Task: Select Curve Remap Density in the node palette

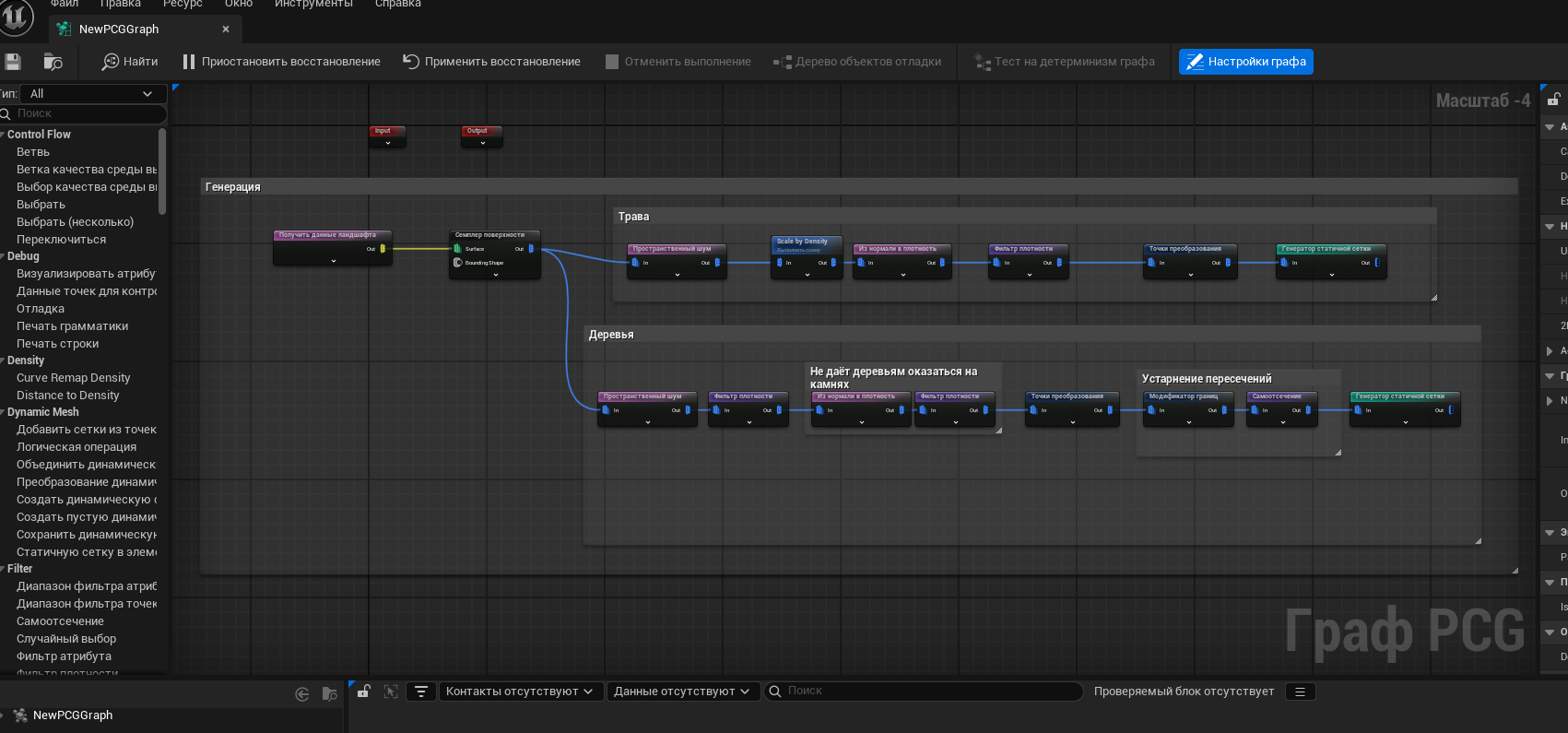Action: pyautogui.click(x=74, y=378)
